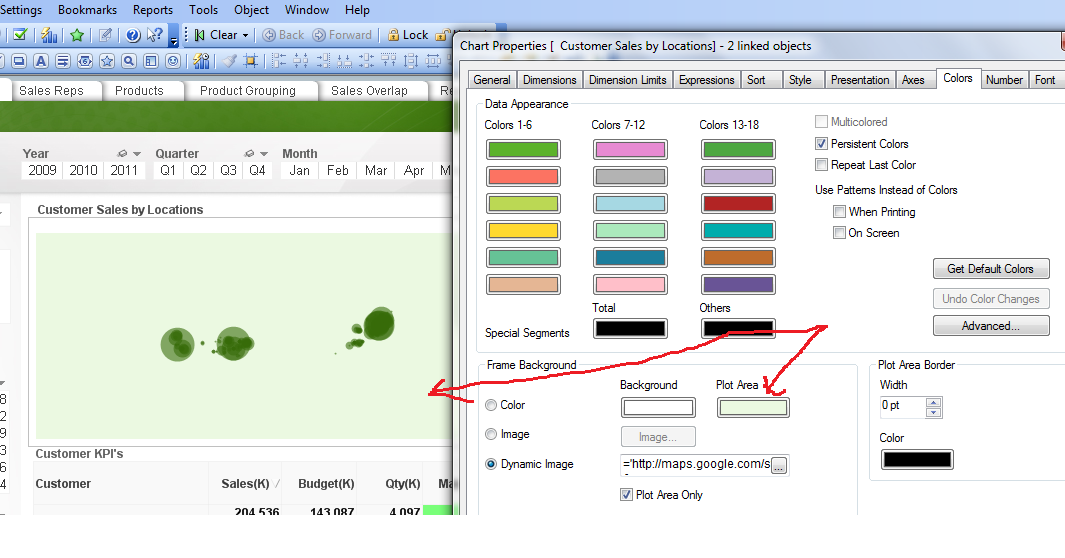Select year 2010 in Year list box
This screenshot has height=558, width=1065.
[x=84, y=170]
